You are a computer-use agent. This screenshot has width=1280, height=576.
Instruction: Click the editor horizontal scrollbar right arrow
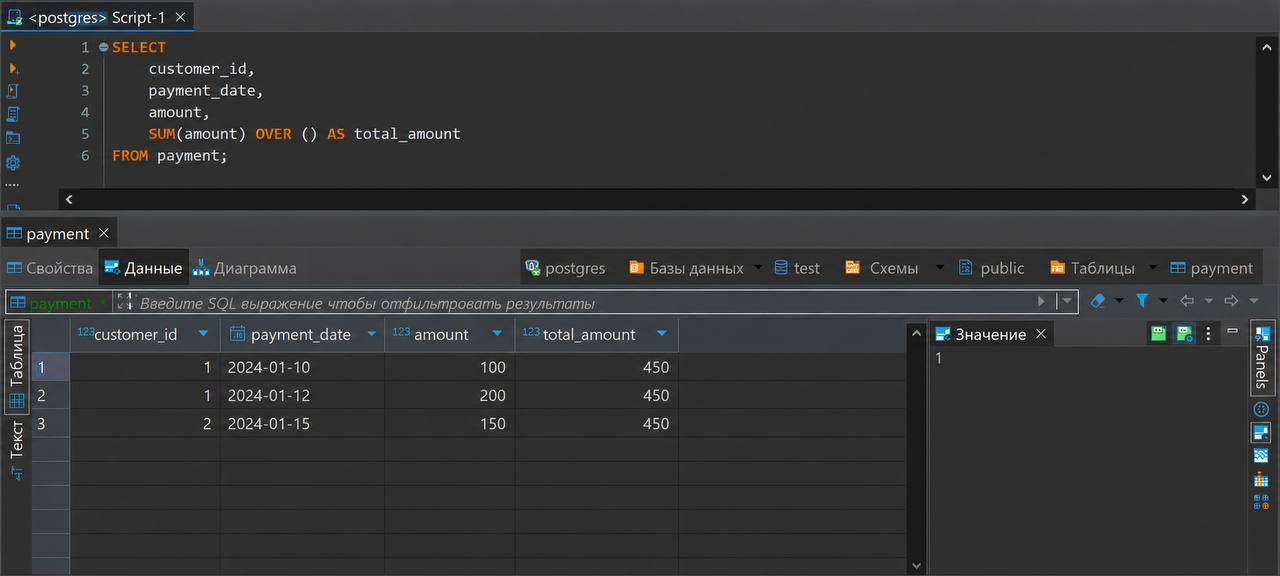1245,199
